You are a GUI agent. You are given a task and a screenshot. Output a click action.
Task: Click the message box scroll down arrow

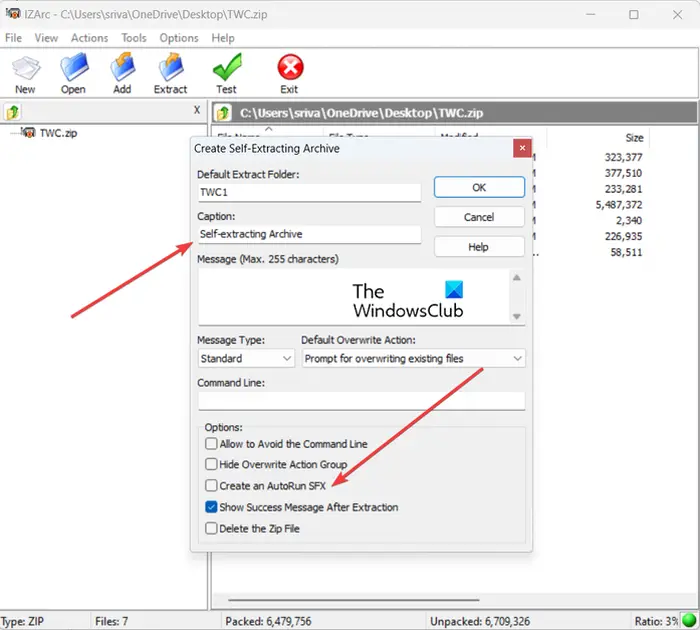click(x=517, y=316)
